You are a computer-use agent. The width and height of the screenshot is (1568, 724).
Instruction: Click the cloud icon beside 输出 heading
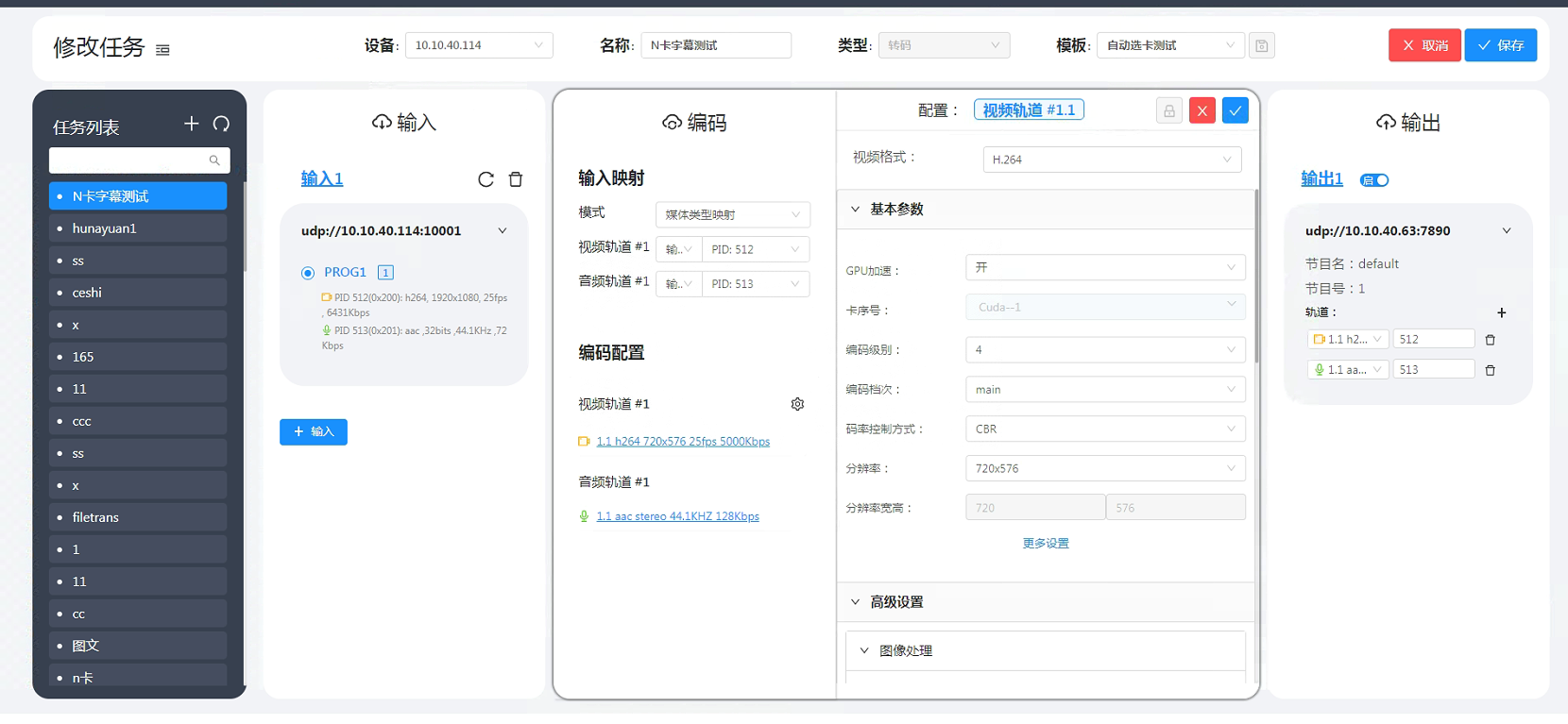click(x=1386, y=123)
